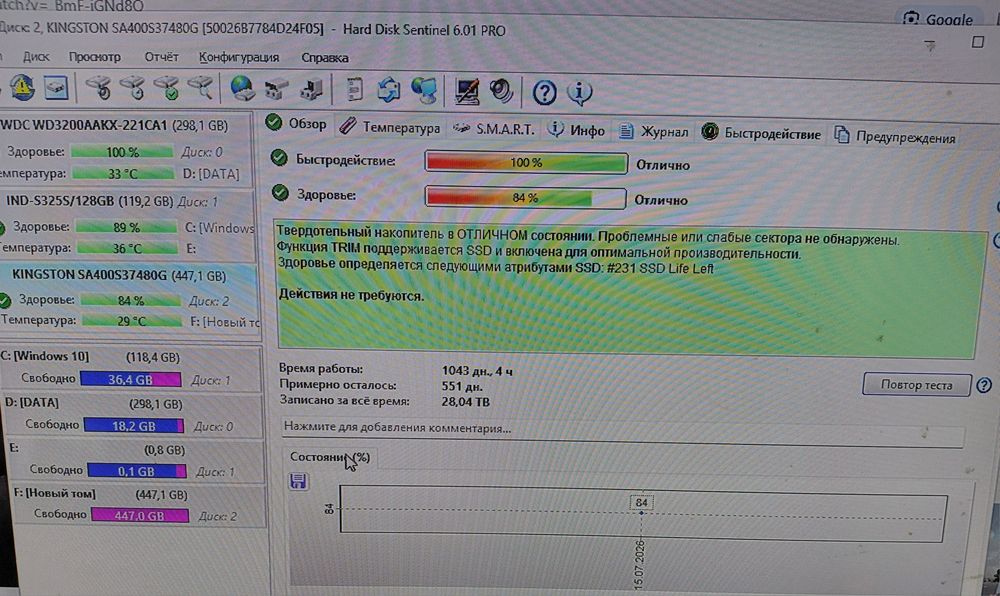Click the 18,2 GB free space bar
This screenshot has width=1000, height=596.
(x=134, y=426)
